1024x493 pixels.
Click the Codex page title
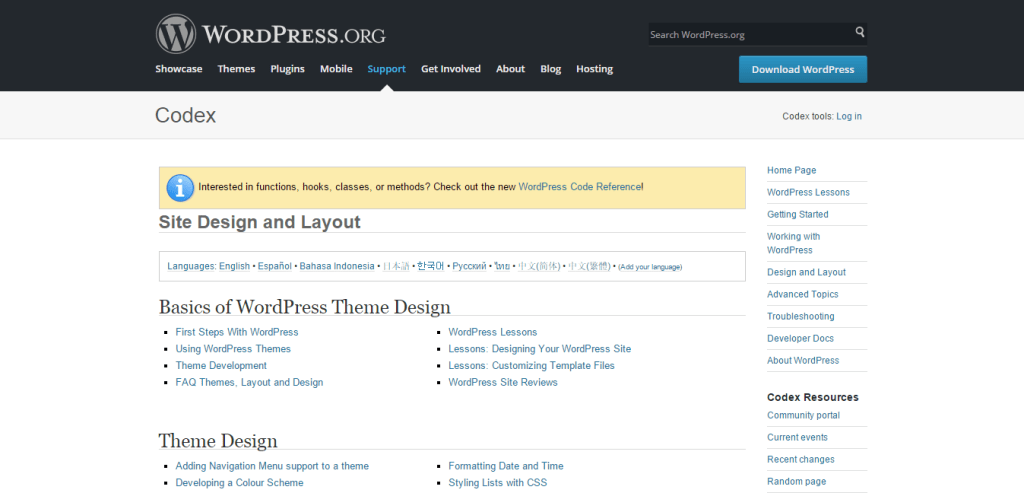185,116
